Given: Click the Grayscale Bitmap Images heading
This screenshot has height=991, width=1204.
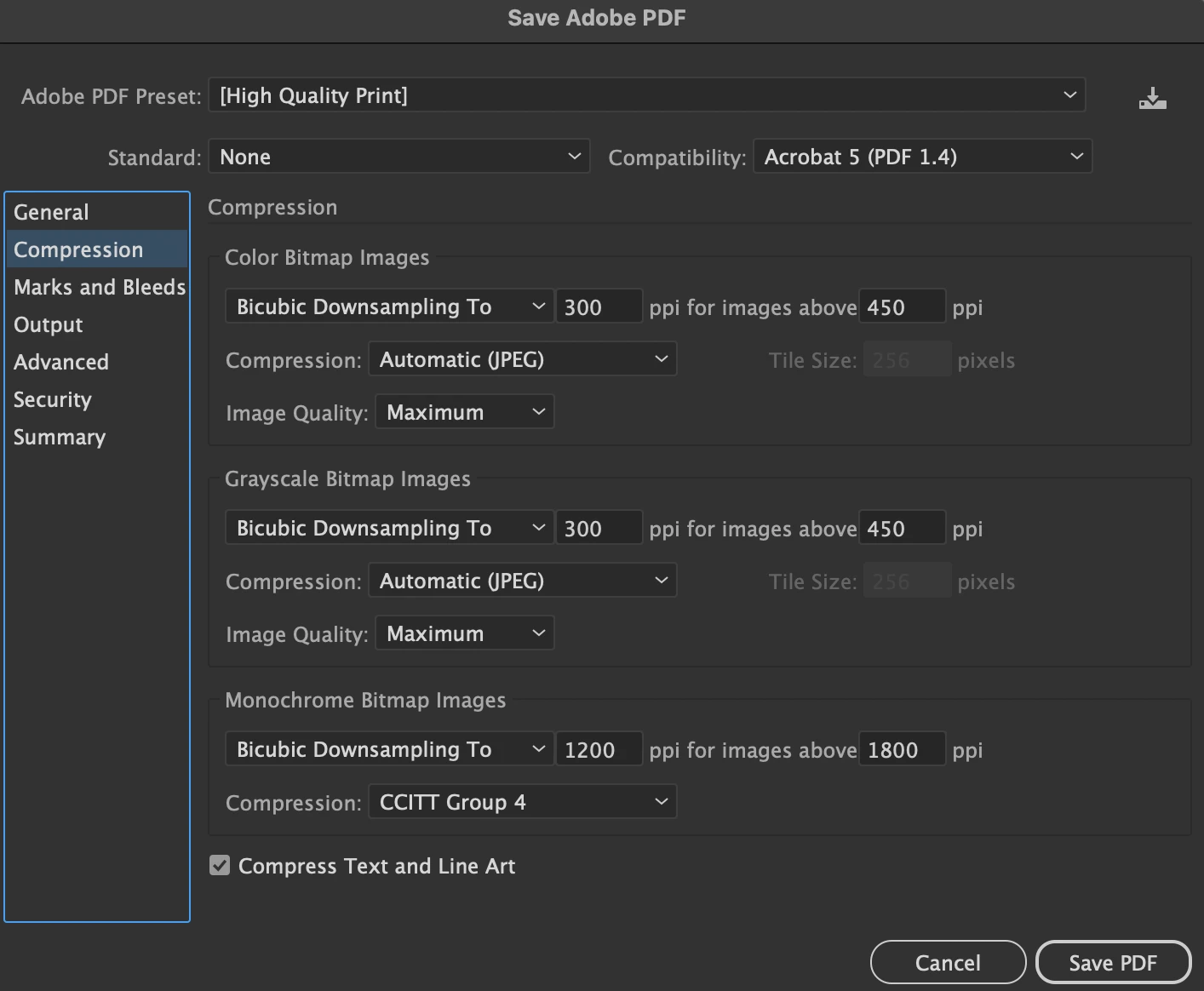Looking at the screenshot, I should click(347, 478).
